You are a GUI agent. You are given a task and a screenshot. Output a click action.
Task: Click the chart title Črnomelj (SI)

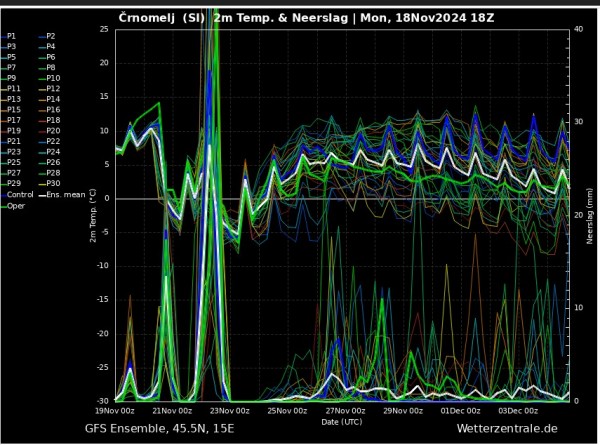[x=161, y=18]
